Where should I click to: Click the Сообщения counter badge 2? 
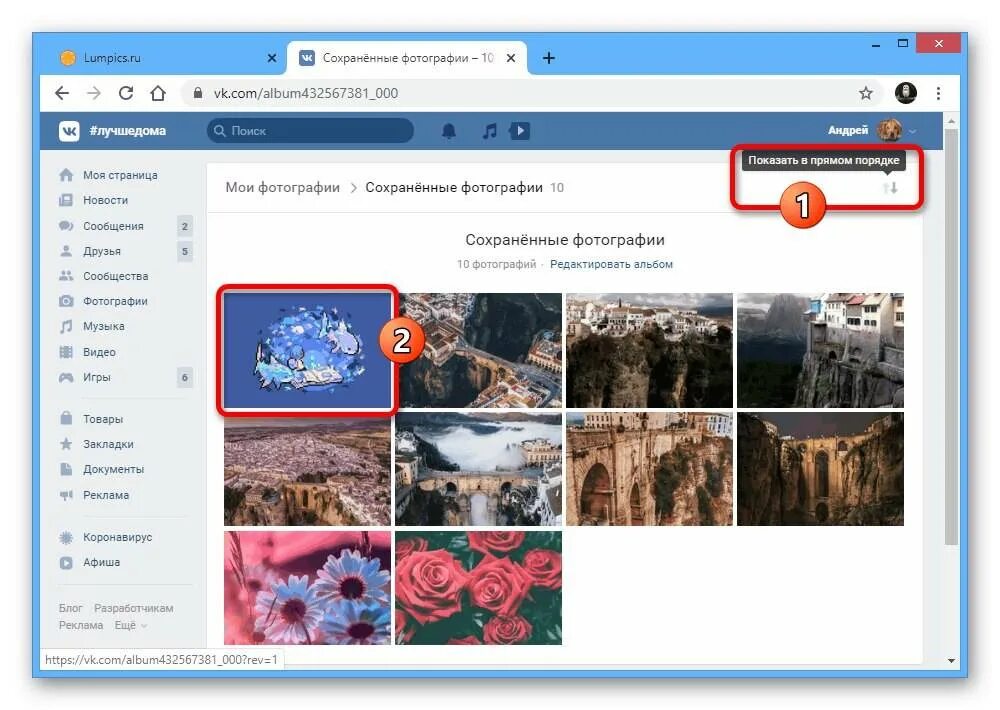(184, 226)
